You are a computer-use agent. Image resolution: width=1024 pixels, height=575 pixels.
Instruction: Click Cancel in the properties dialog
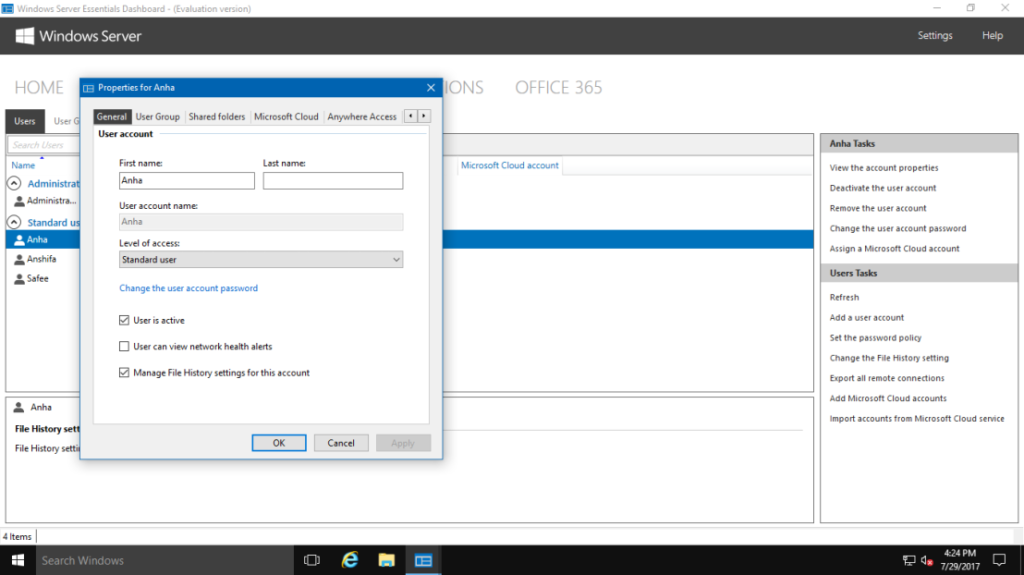tap(341, 443)
